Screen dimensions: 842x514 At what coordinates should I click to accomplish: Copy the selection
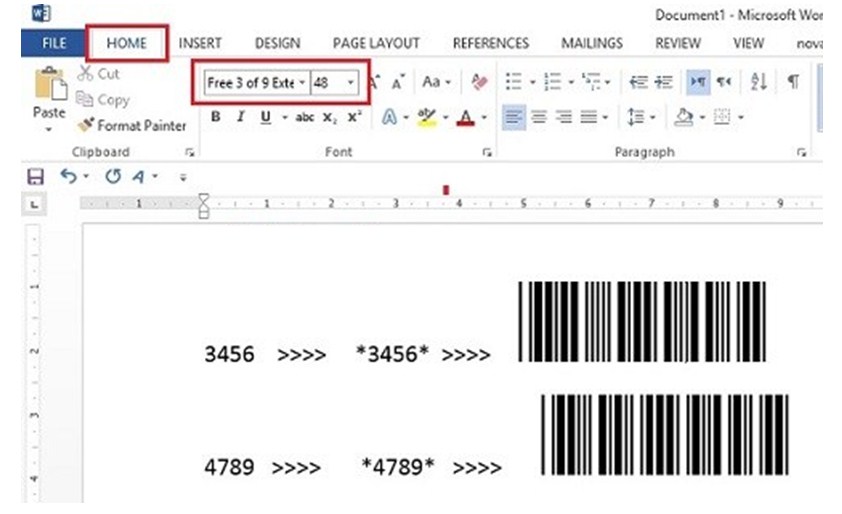(x=103, y=99)
